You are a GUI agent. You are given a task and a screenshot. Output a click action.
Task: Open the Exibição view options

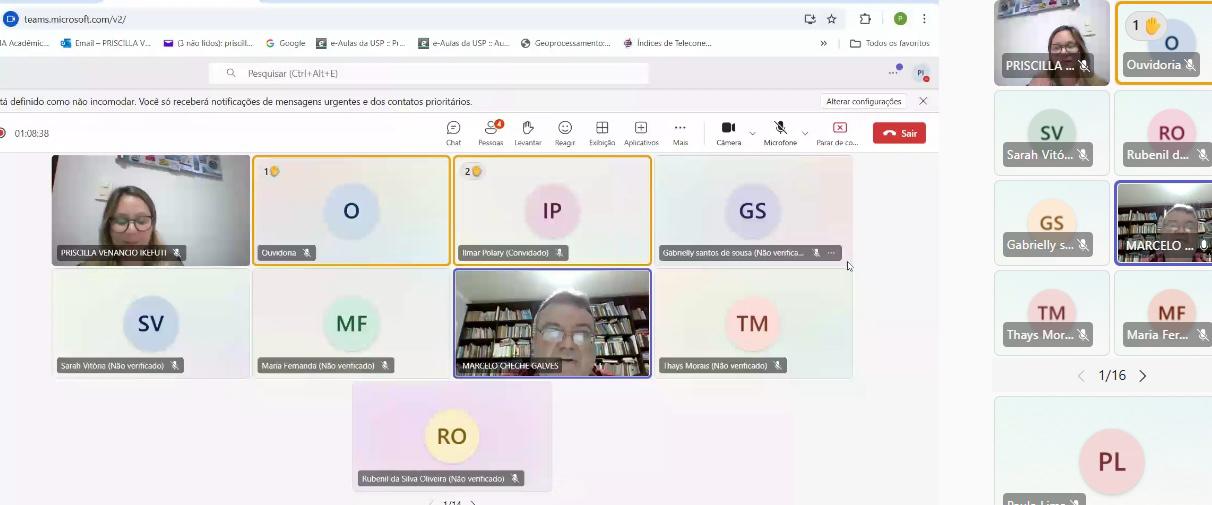[602, 132]
